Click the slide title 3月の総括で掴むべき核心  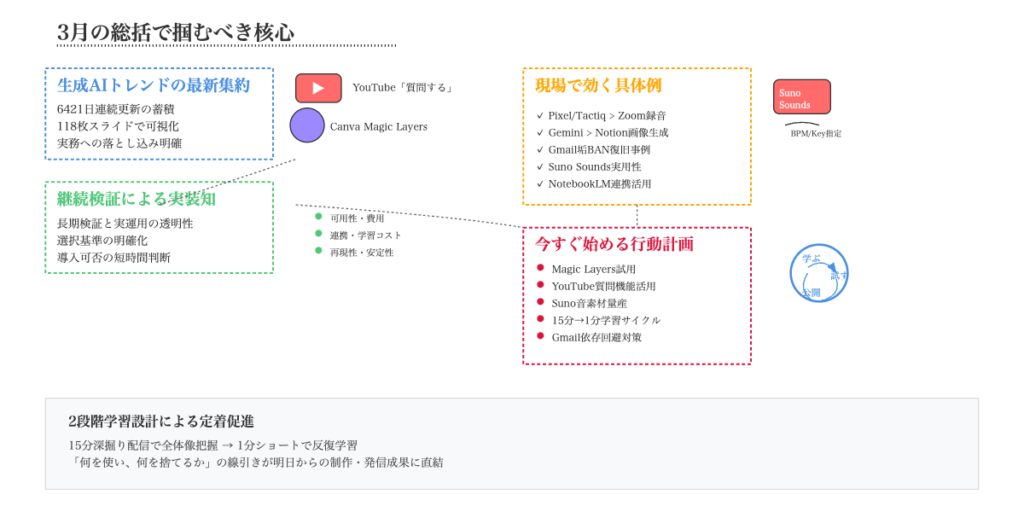tap(176, 32)
